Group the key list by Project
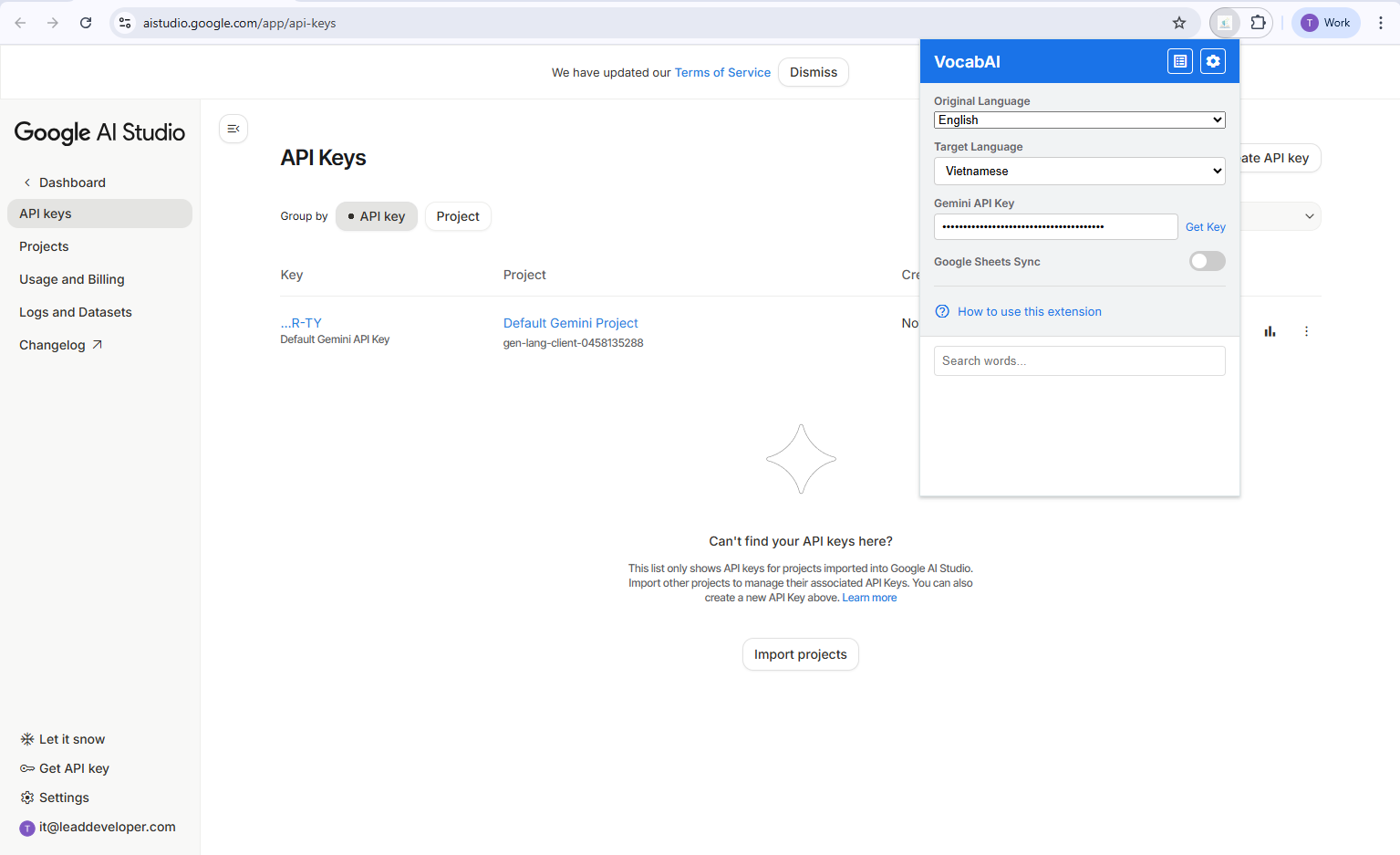Viewport: 1400px width, 855px height. tap(457, 216)
